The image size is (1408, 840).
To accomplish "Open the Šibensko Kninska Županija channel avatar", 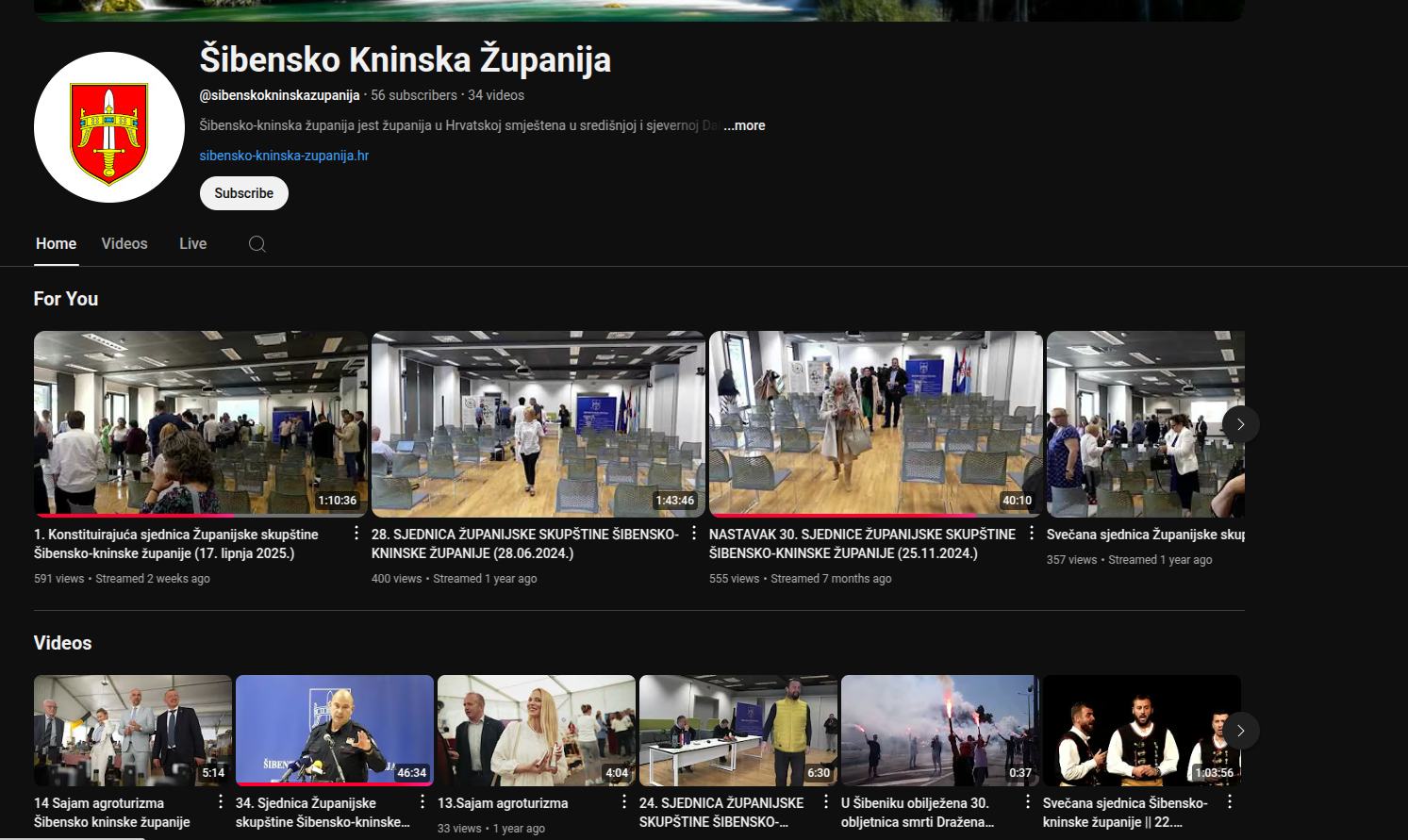I will (109, 127).
